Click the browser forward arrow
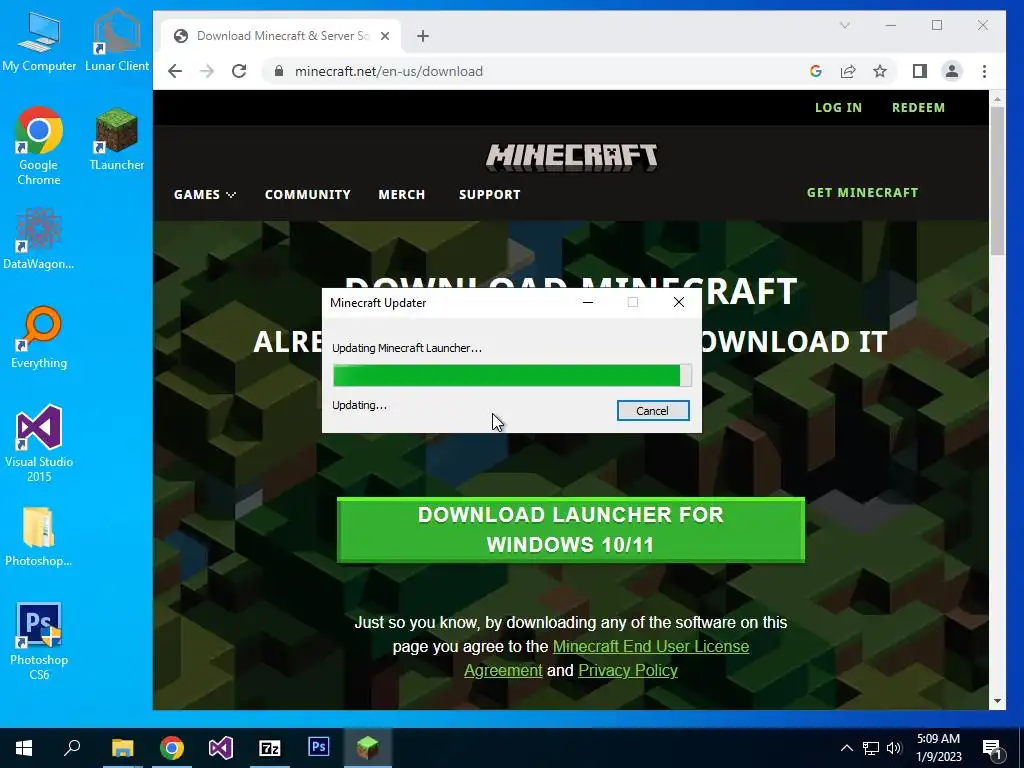 tap(207, 71)
